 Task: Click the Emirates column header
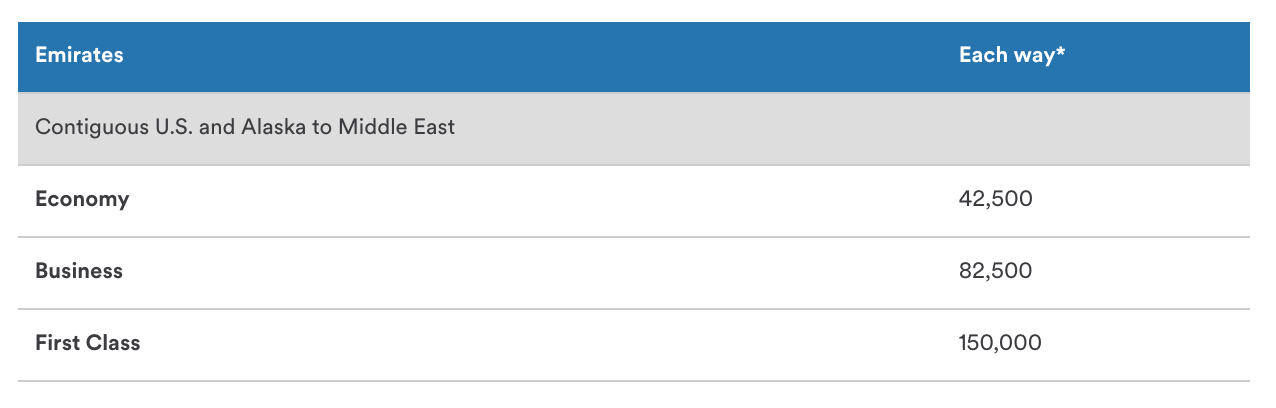coord(79,55)
